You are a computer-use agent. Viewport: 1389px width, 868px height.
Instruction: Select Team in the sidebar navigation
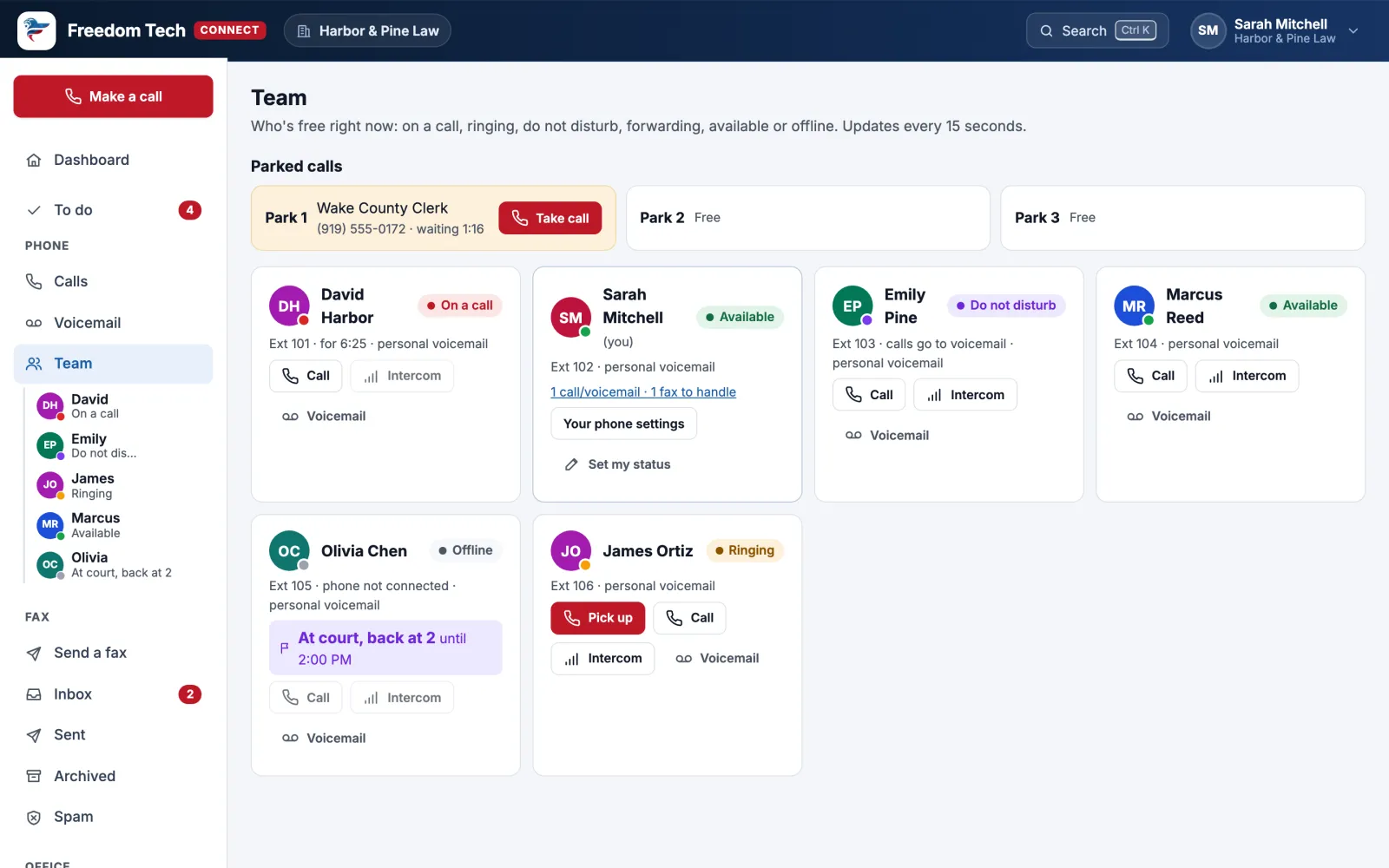[113, 364]
